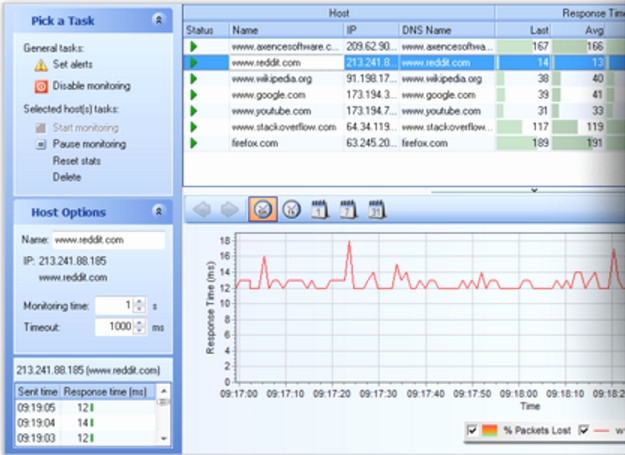Image resolution: width=625 pixels, height=455 pixels.
Task: Click the Sent time column header
Action: pyautogui.click(x=37, y=392)
